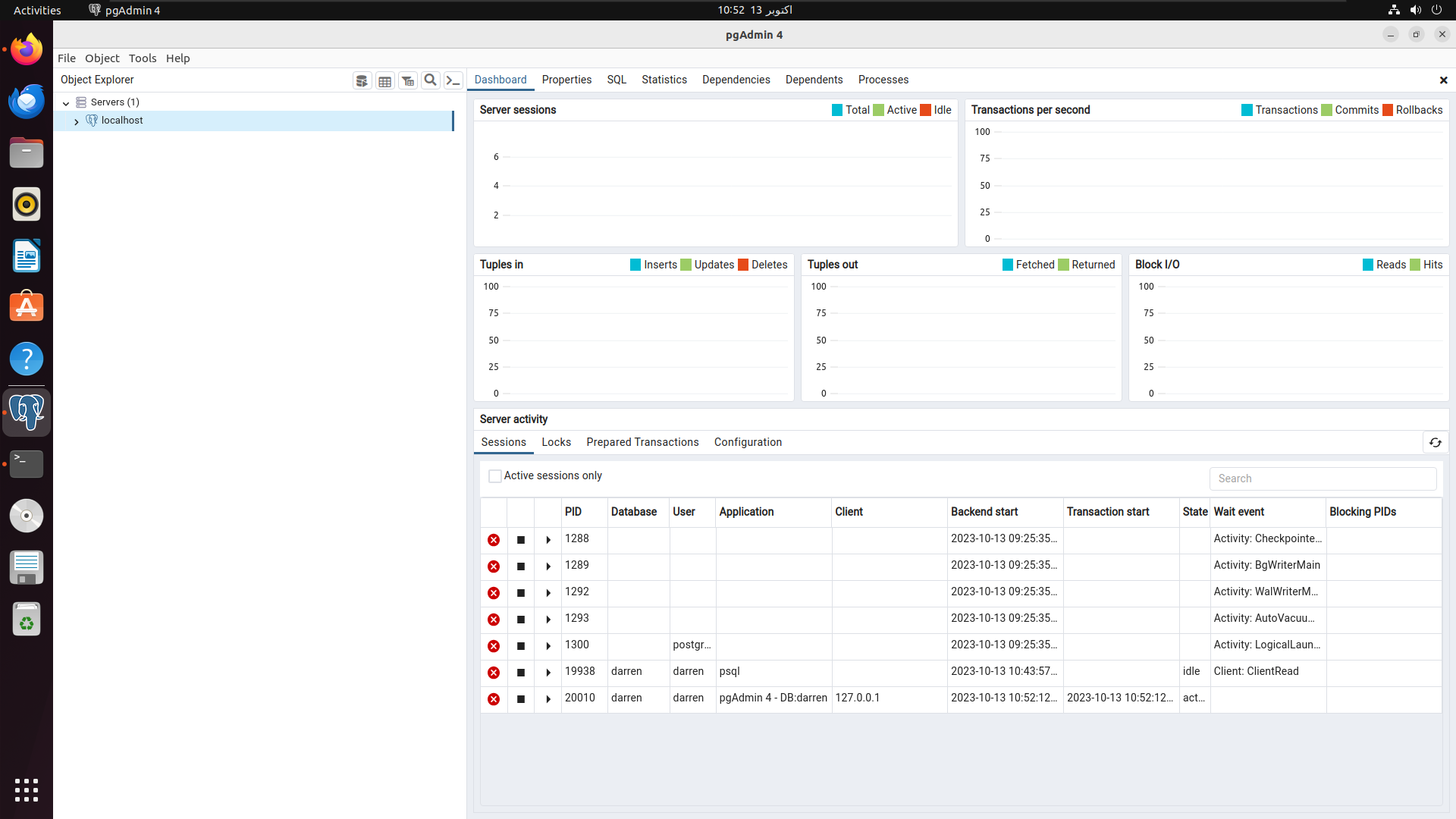This screenshot has height=819, width=1456.
Task: Click the Total legend swatch in Server sessions
Action: [x=837, y=110]
